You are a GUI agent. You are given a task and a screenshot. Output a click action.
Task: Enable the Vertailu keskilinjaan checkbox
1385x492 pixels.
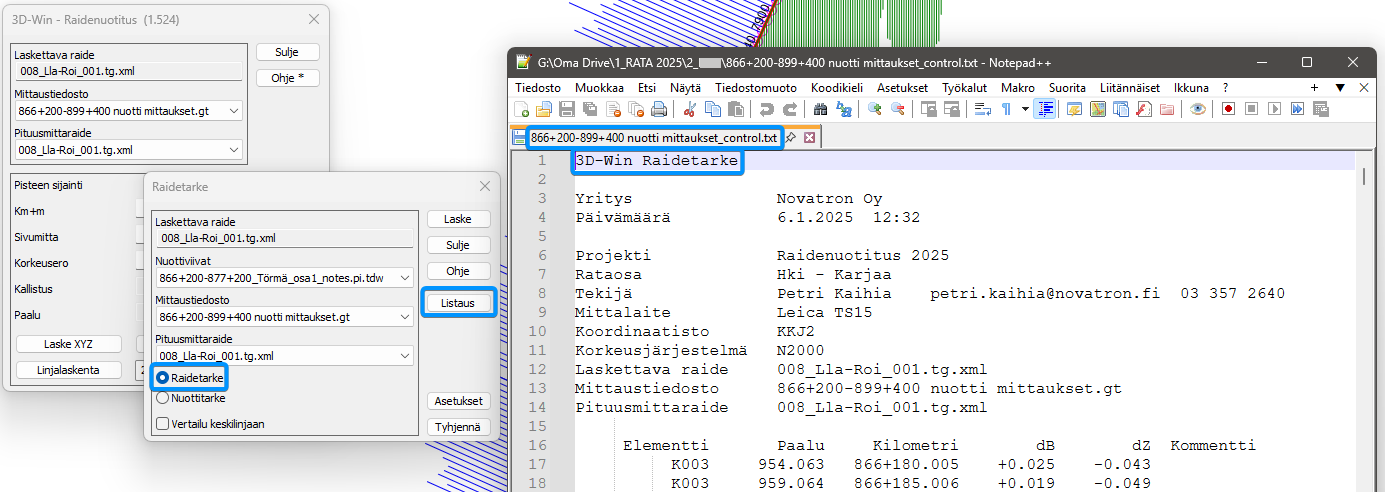163,424
